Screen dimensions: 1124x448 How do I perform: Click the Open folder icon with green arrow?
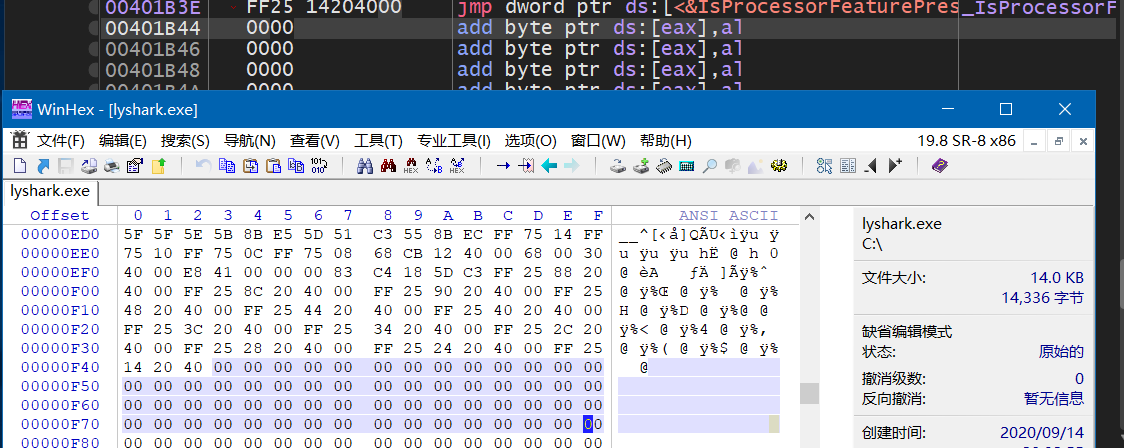click(x=158, y=166)
